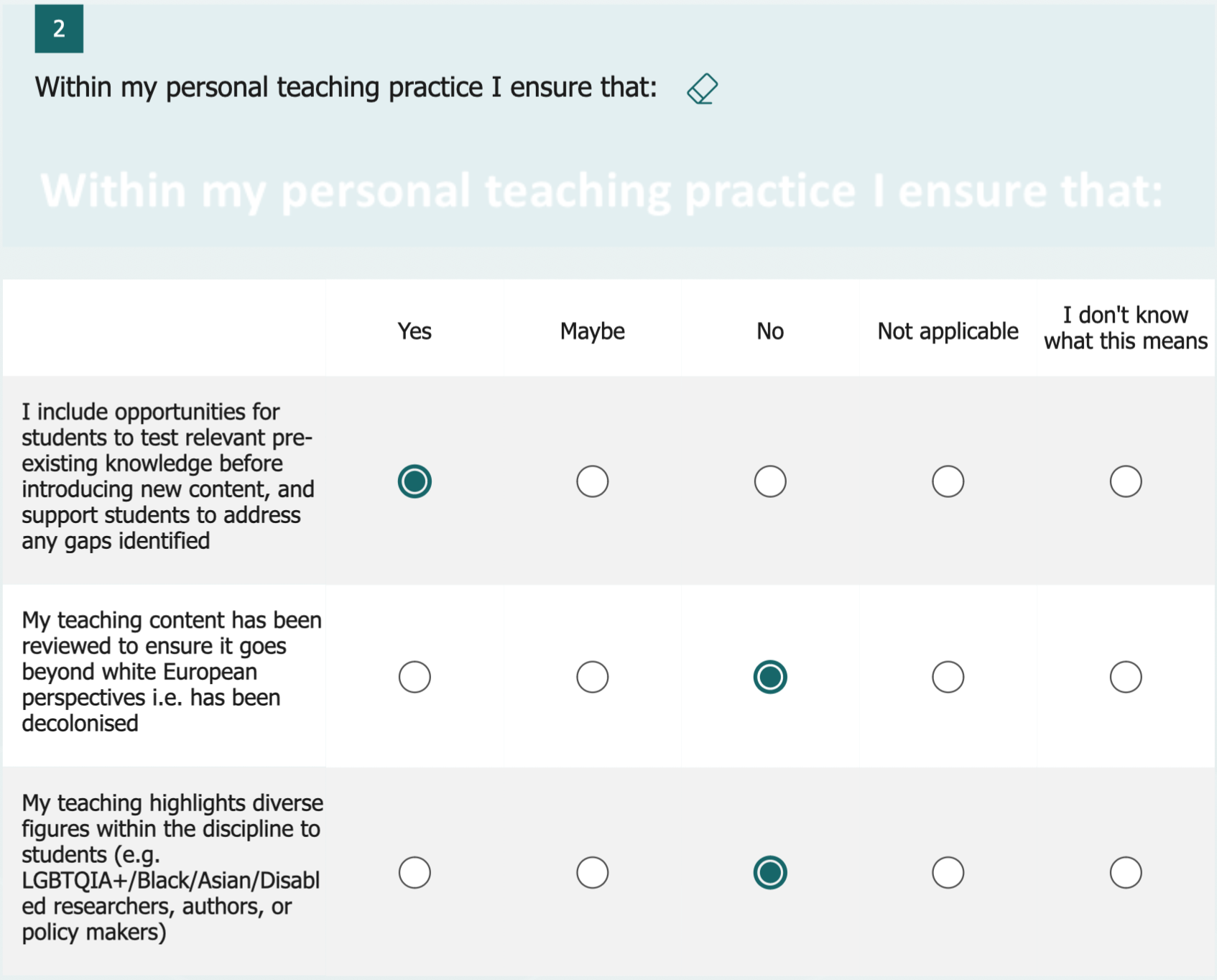This screenshot has width=1217, height=980.
Task: Choose Not applicable for decolonised content row
Action: point(948,677)
